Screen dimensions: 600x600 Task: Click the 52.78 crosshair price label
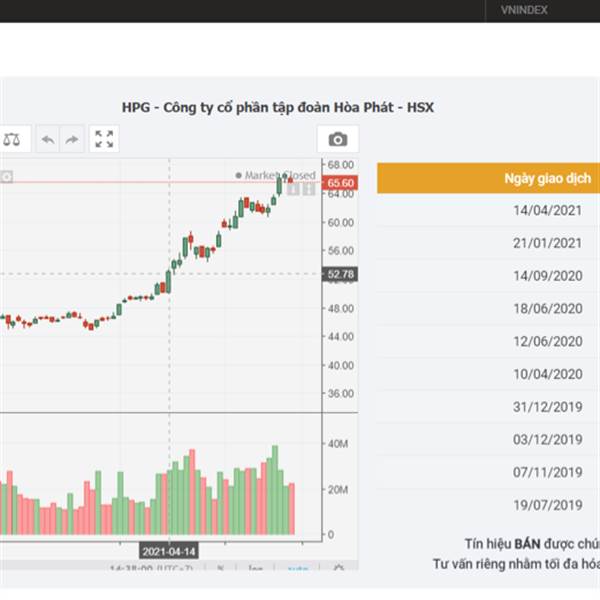[340, 274]
